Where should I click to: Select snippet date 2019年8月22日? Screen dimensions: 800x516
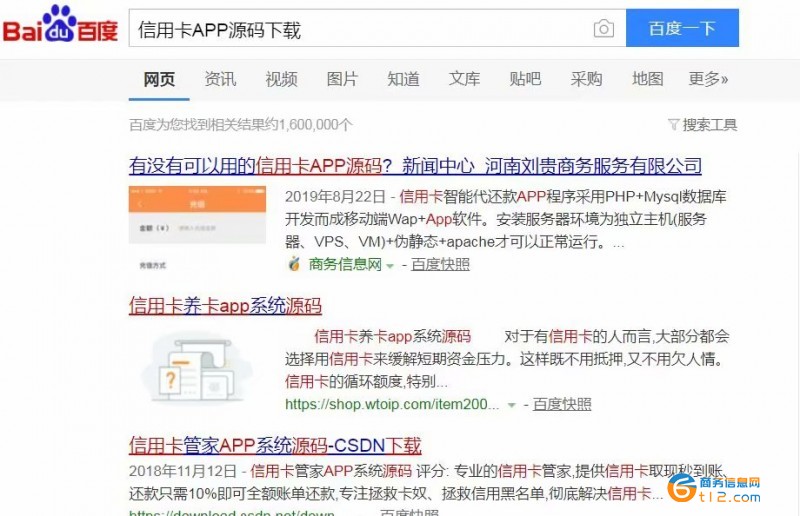(x=335, y=196)
